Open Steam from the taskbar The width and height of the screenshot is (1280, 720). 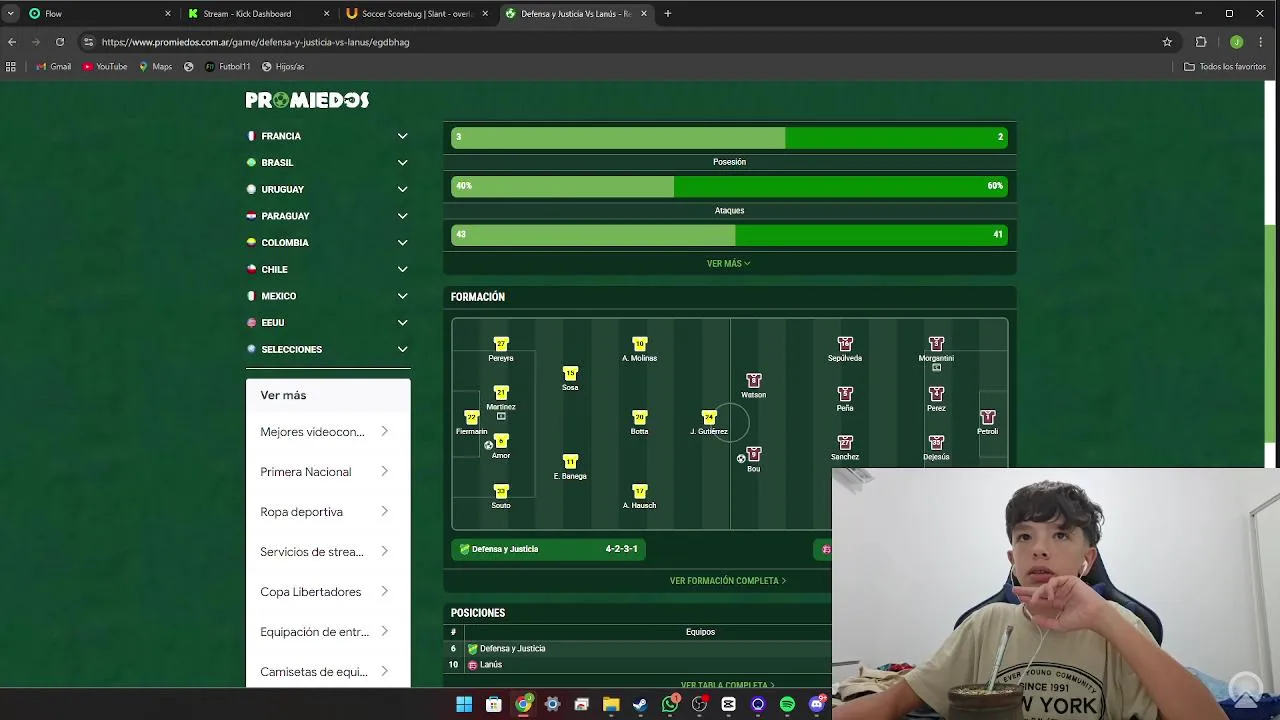tap(640, 704)
